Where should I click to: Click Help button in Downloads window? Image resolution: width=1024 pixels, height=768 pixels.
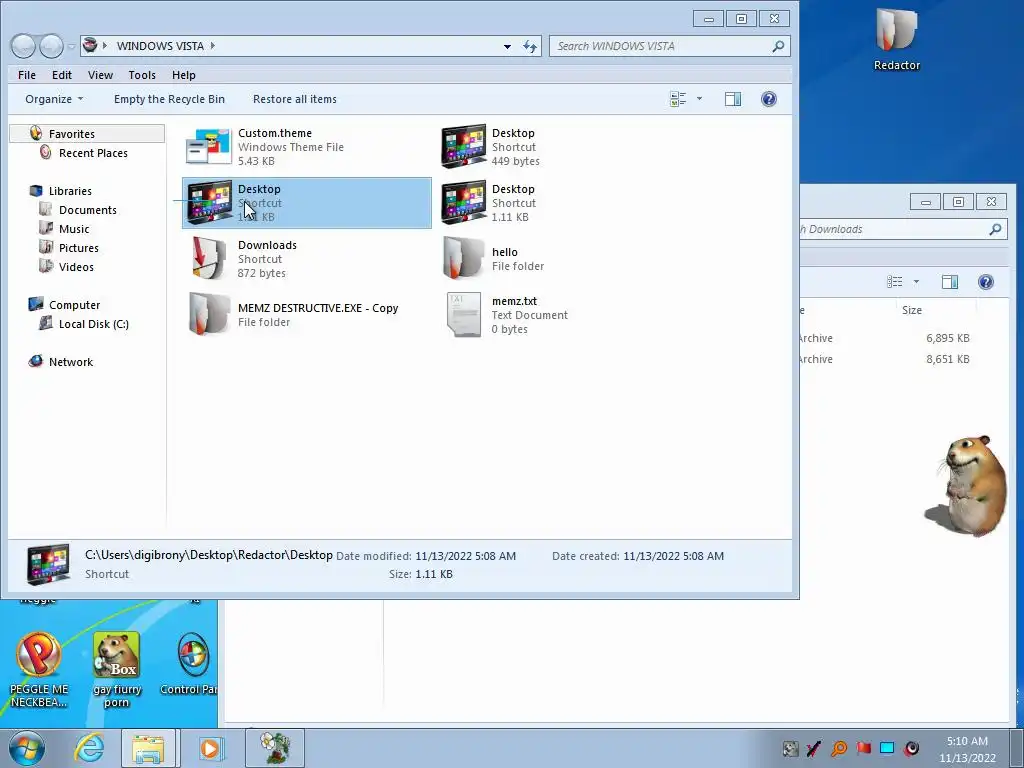tap(985, 282)
